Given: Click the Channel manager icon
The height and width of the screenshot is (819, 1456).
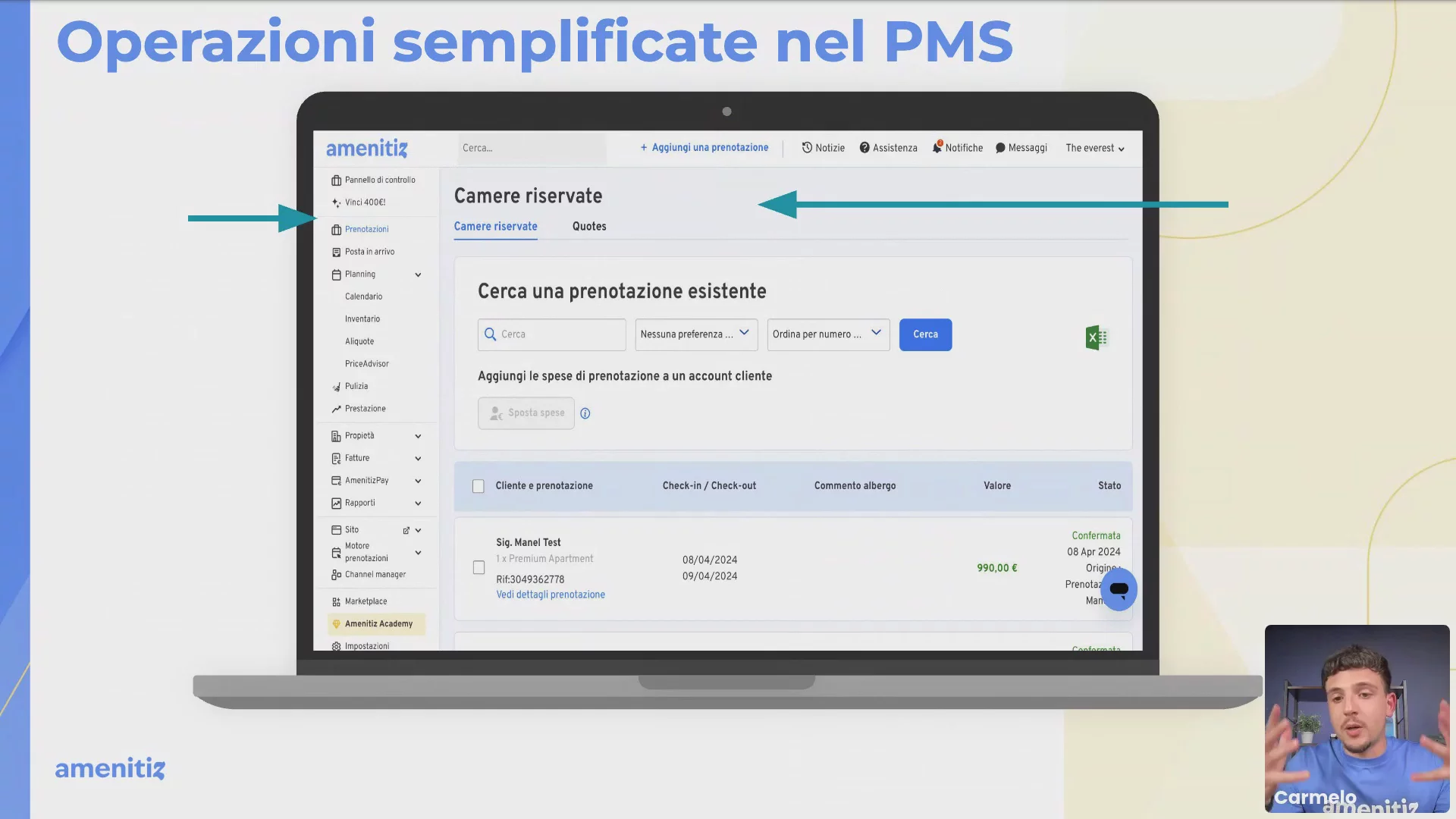Looking at the screenshot, I should [x=336, y=575].
